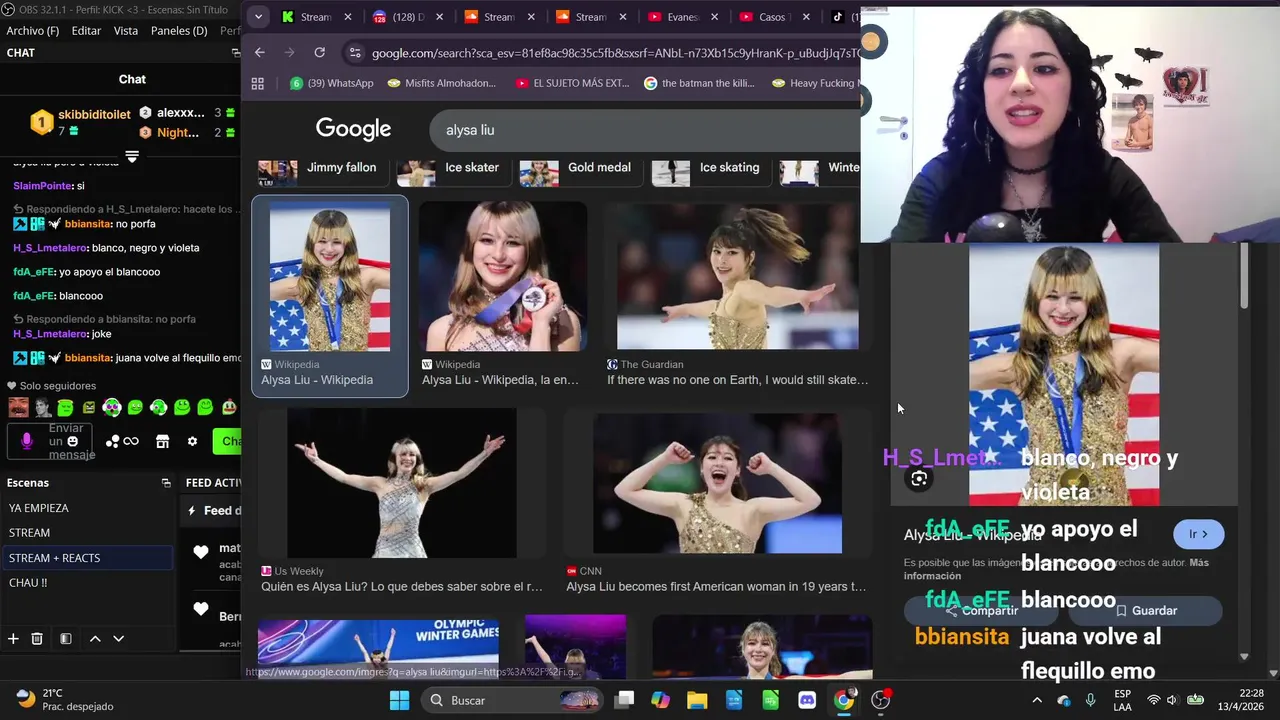Open OBS Studio from the taskbar
This screenshot has width=1280, height=720.
click(x=880, y=700)
